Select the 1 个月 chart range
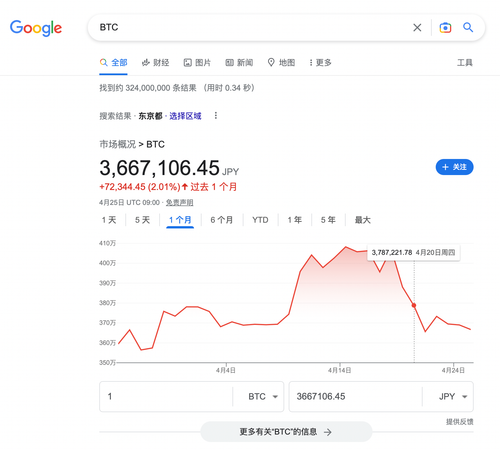This screenshot has height=450, width=500. (180, 220)
